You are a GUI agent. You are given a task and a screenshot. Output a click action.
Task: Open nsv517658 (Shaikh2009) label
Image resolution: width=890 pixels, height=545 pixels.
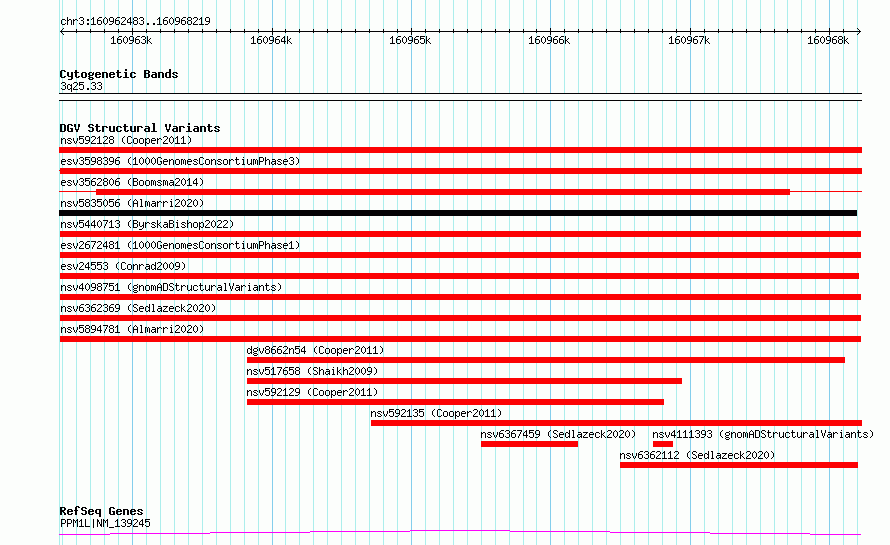(x=312, y=371)
